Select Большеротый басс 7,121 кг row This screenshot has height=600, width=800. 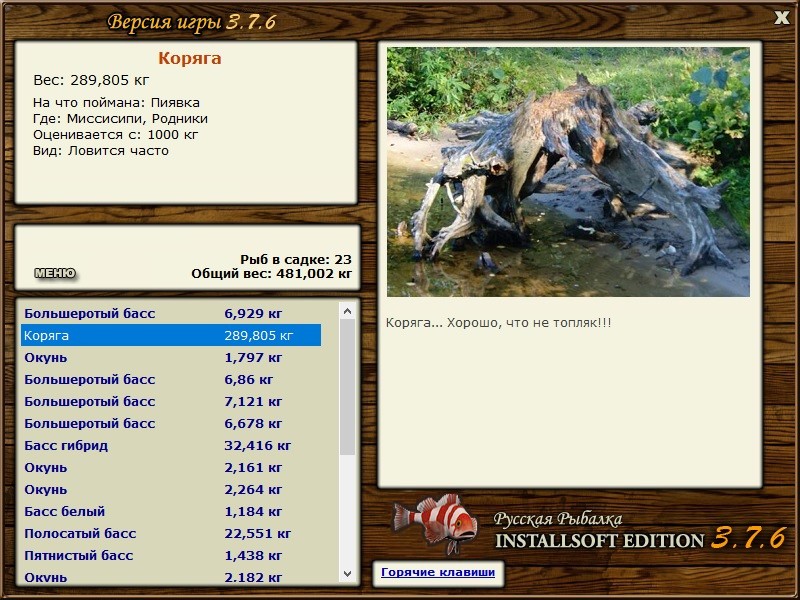click(171, 401)
